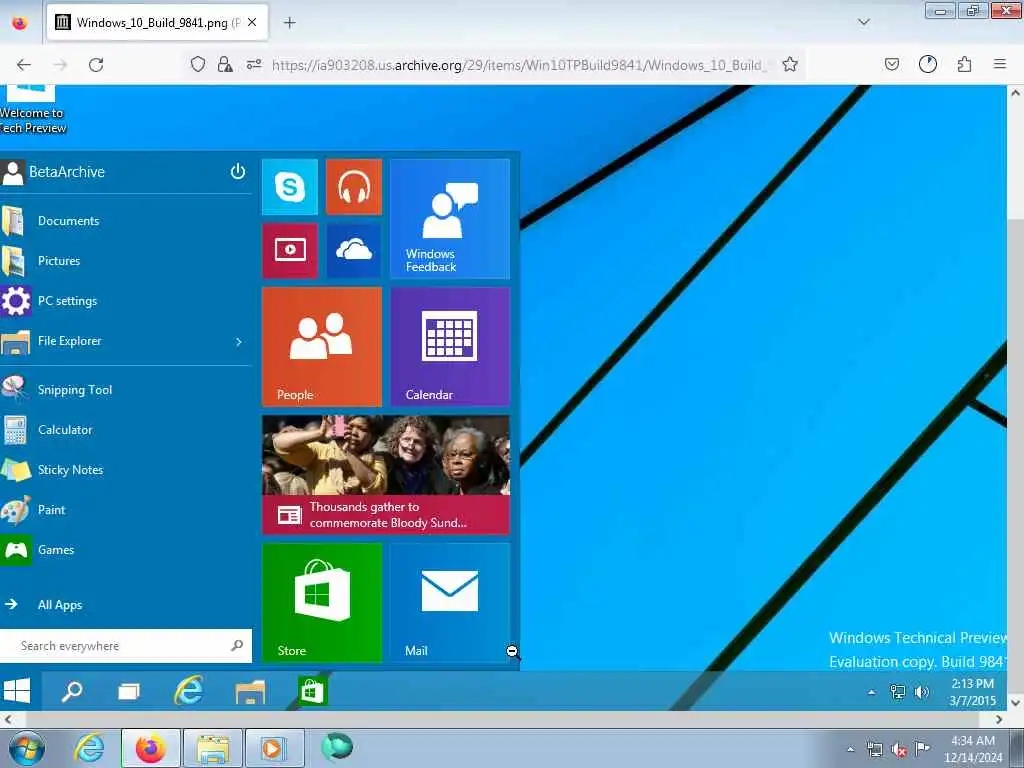
Task: Open Welcome to Tech Preview desktop shortcut
Action: 33,110
